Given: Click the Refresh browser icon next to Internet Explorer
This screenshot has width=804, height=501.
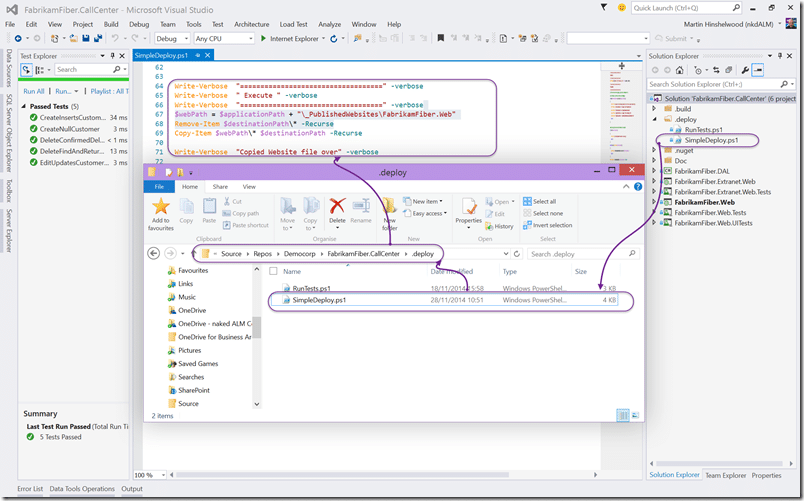Looking at the screenshot, I should coord(334,38).
